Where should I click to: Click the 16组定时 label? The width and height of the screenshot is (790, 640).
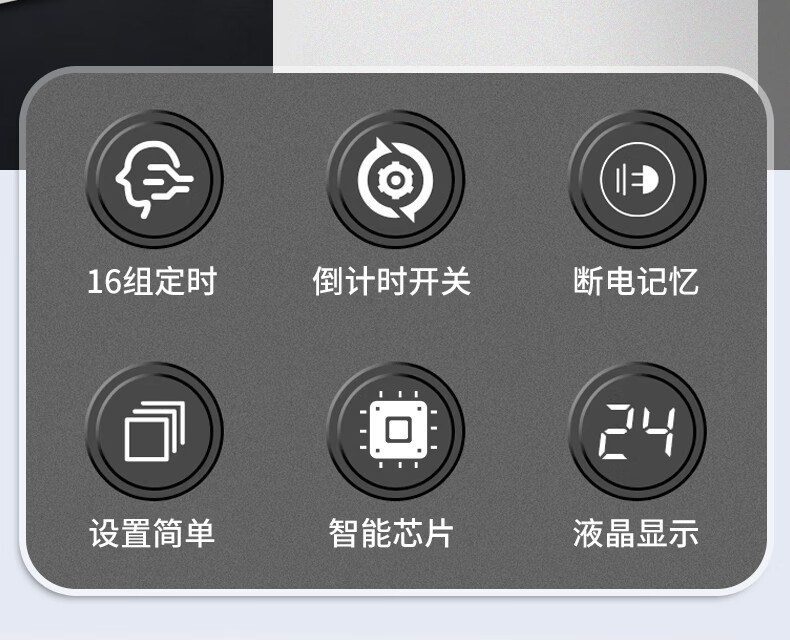click(x=152, y=281)
